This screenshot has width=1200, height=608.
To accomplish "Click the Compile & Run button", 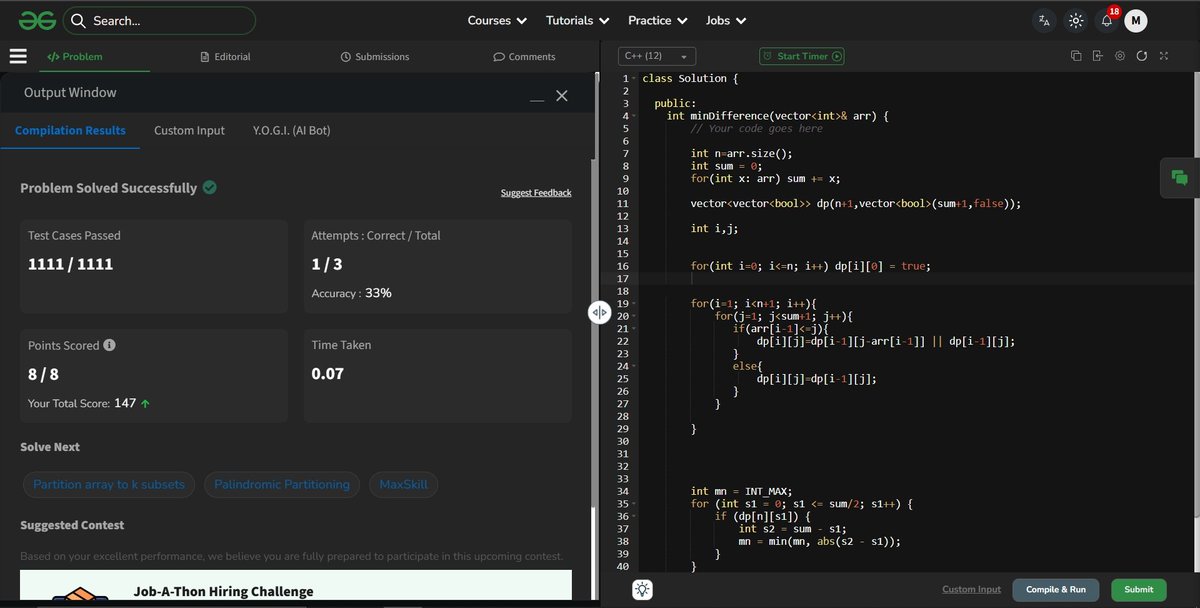I will 1056,590.
